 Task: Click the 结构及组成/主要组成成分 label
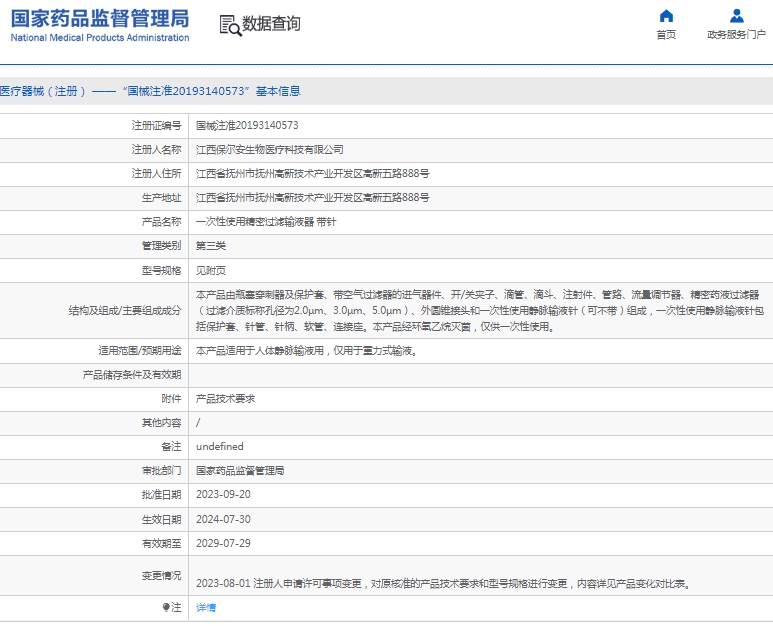coord(125,311)
